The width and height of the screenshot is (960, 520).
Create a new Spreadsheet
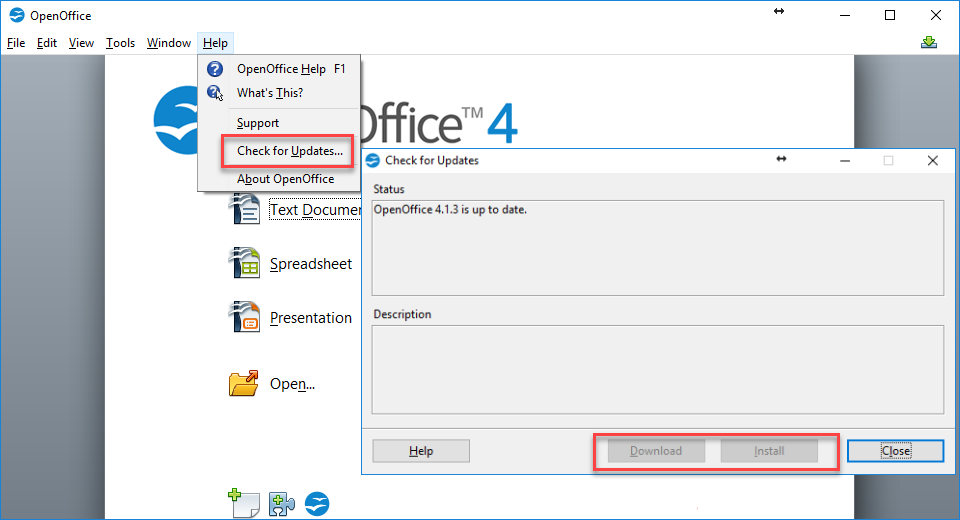click(x=311, y=264)
